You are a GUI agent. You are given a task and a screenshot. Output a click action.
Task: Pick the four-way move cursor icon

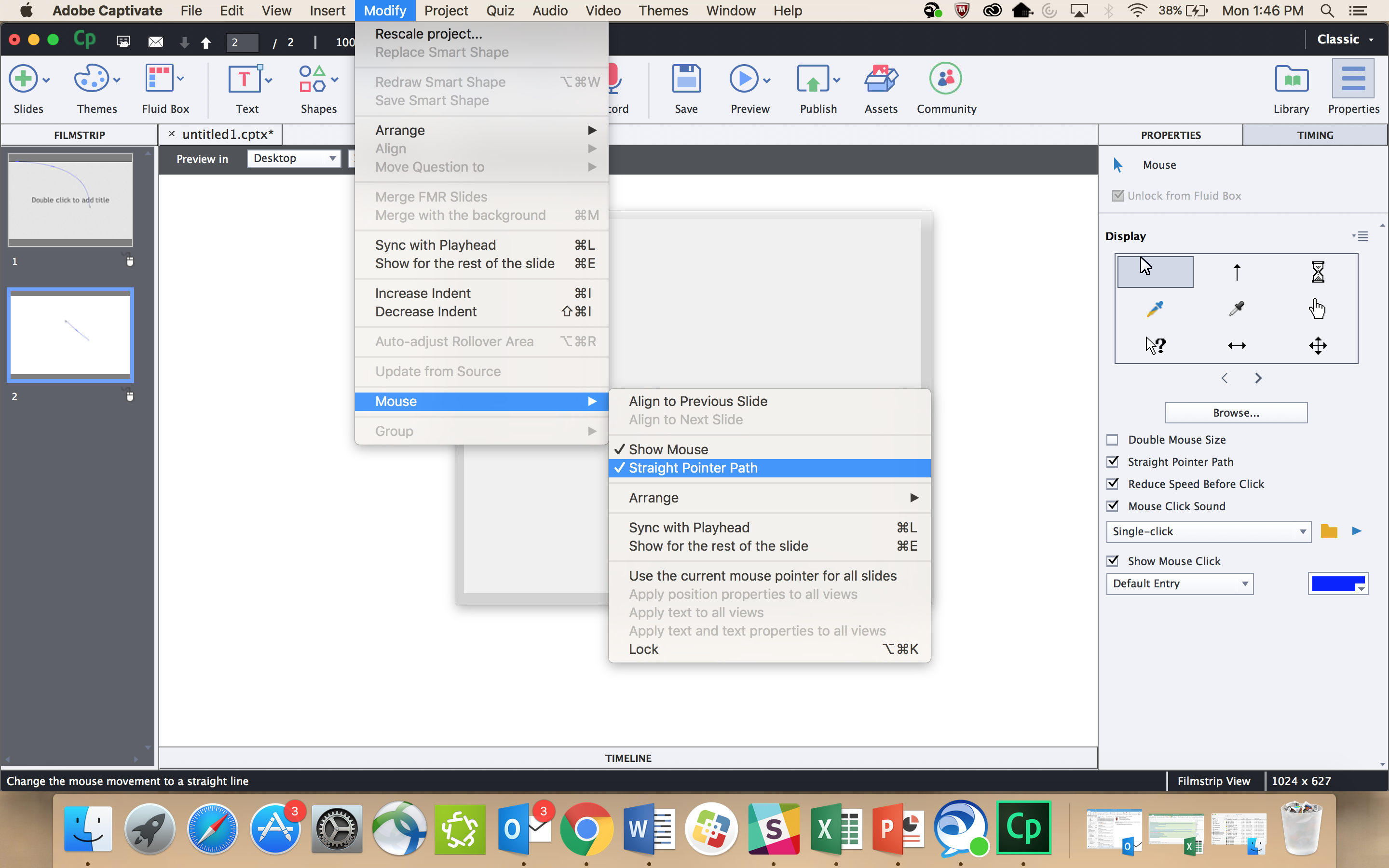[x=1317, y=346]
